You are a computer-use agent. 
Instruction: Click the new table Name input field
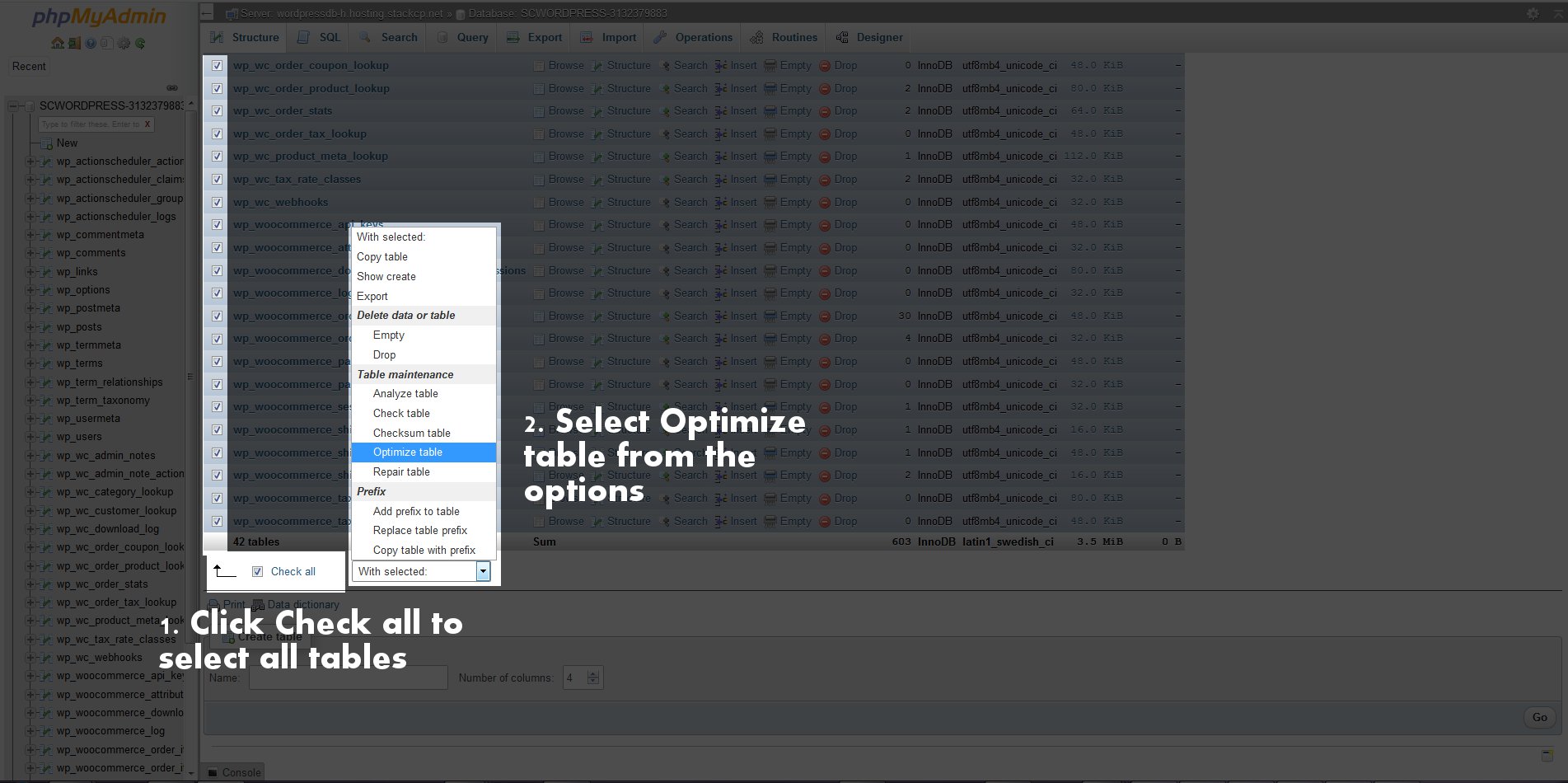pos(349,678)
